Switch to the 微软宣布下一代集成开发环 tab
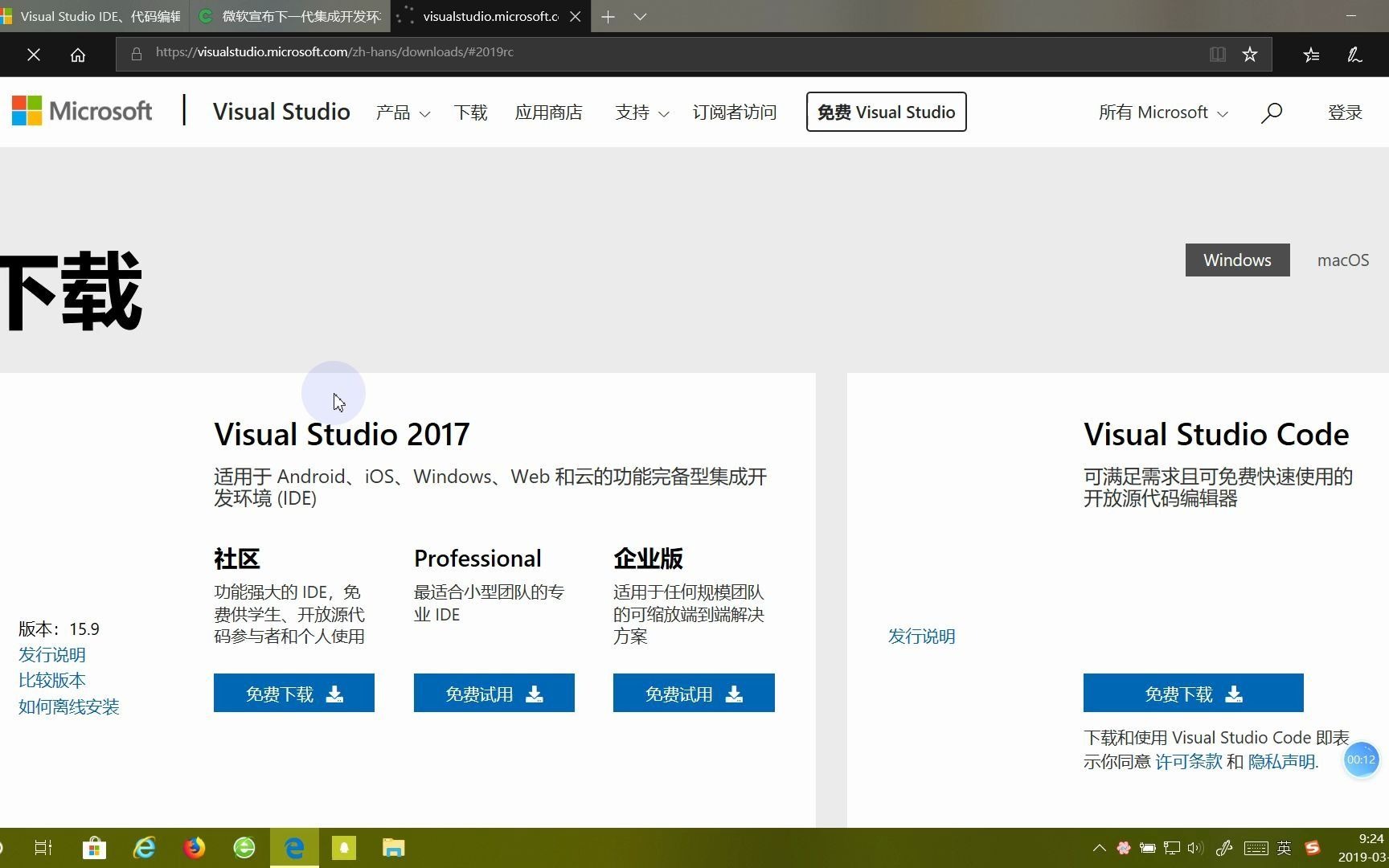 290,16
